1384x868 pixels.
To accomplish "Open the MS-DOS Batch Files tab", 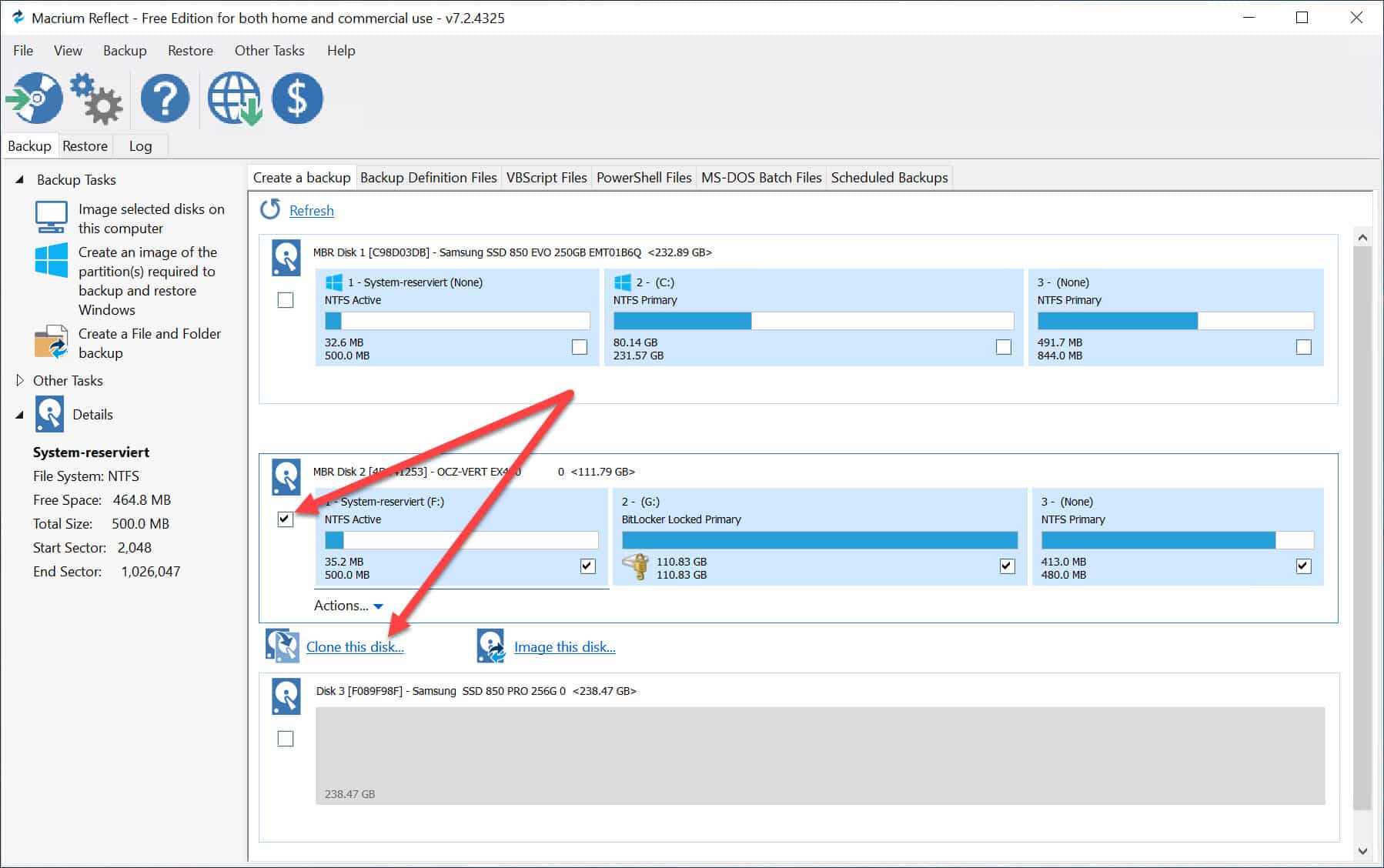I will (761, 178).
